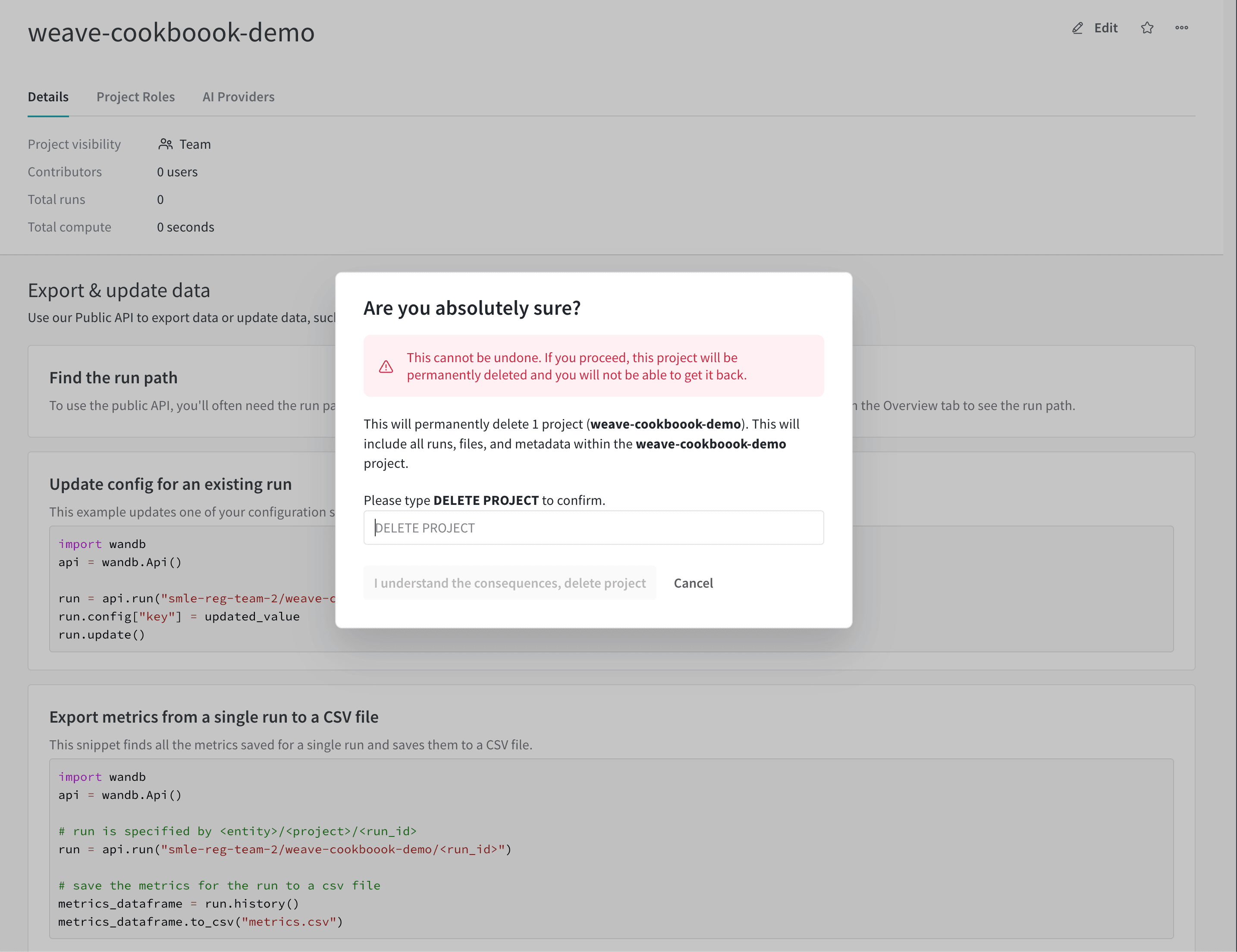Click the red warning triangle icon
Image resolution: width=1237 pixels, height=952 pixels.
386,366
